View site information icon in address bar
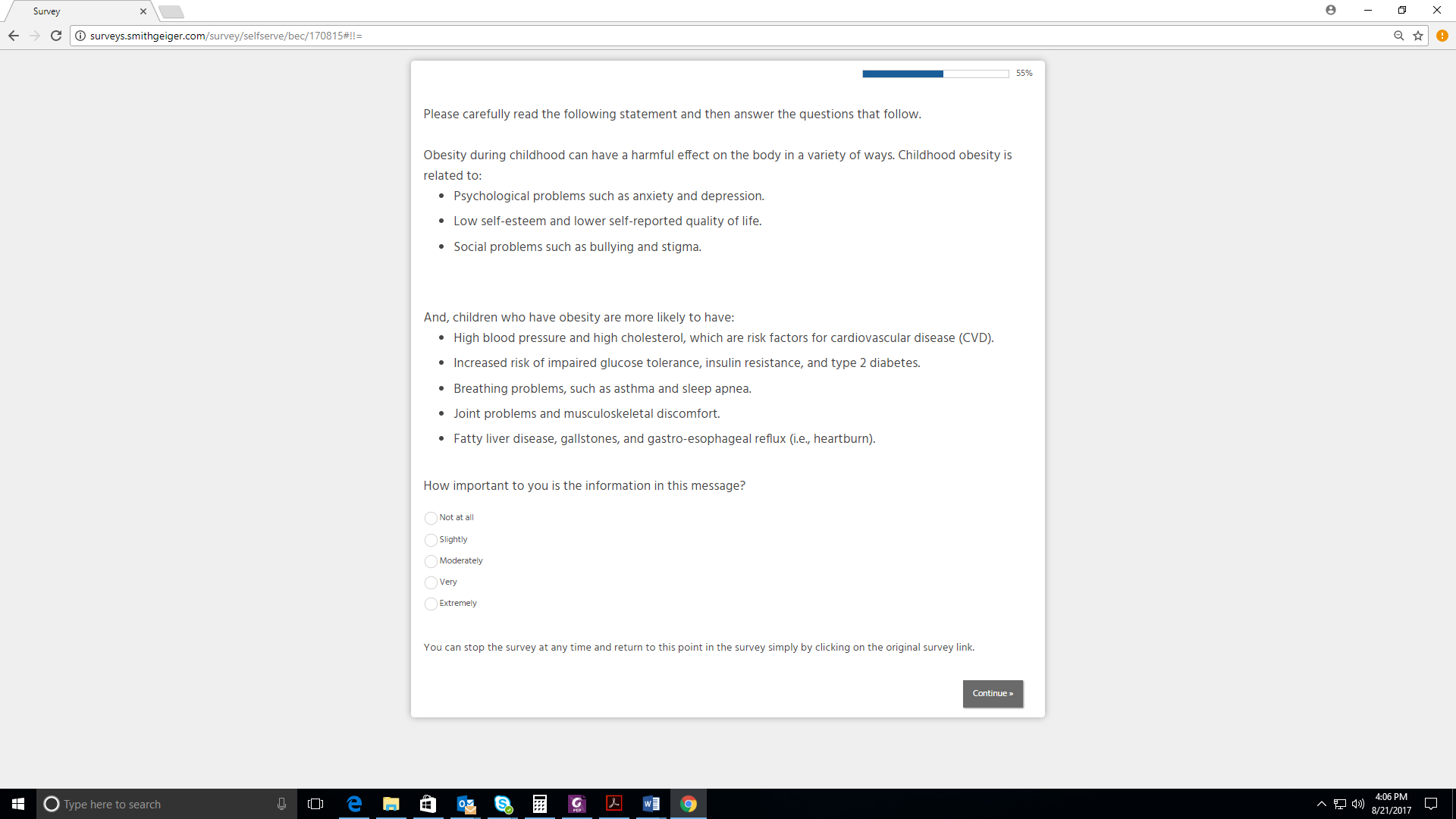Image resolution: width=1456 pixels, height=819 pixels. [80, 36]
